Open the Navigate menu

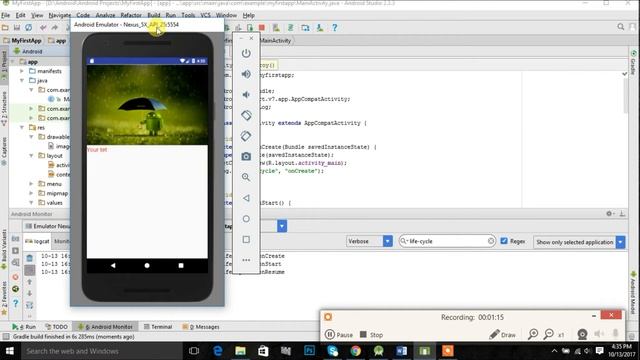point(60,15)
